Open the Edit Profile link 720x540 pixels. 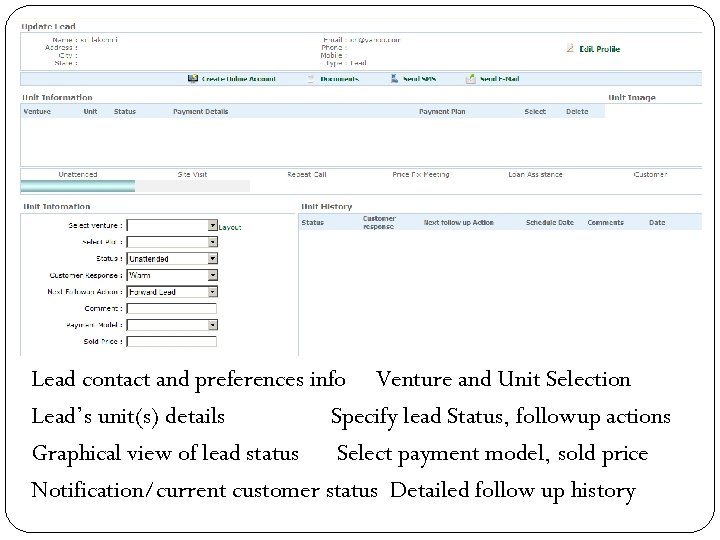pyautogui.click(x=599, y=49)
